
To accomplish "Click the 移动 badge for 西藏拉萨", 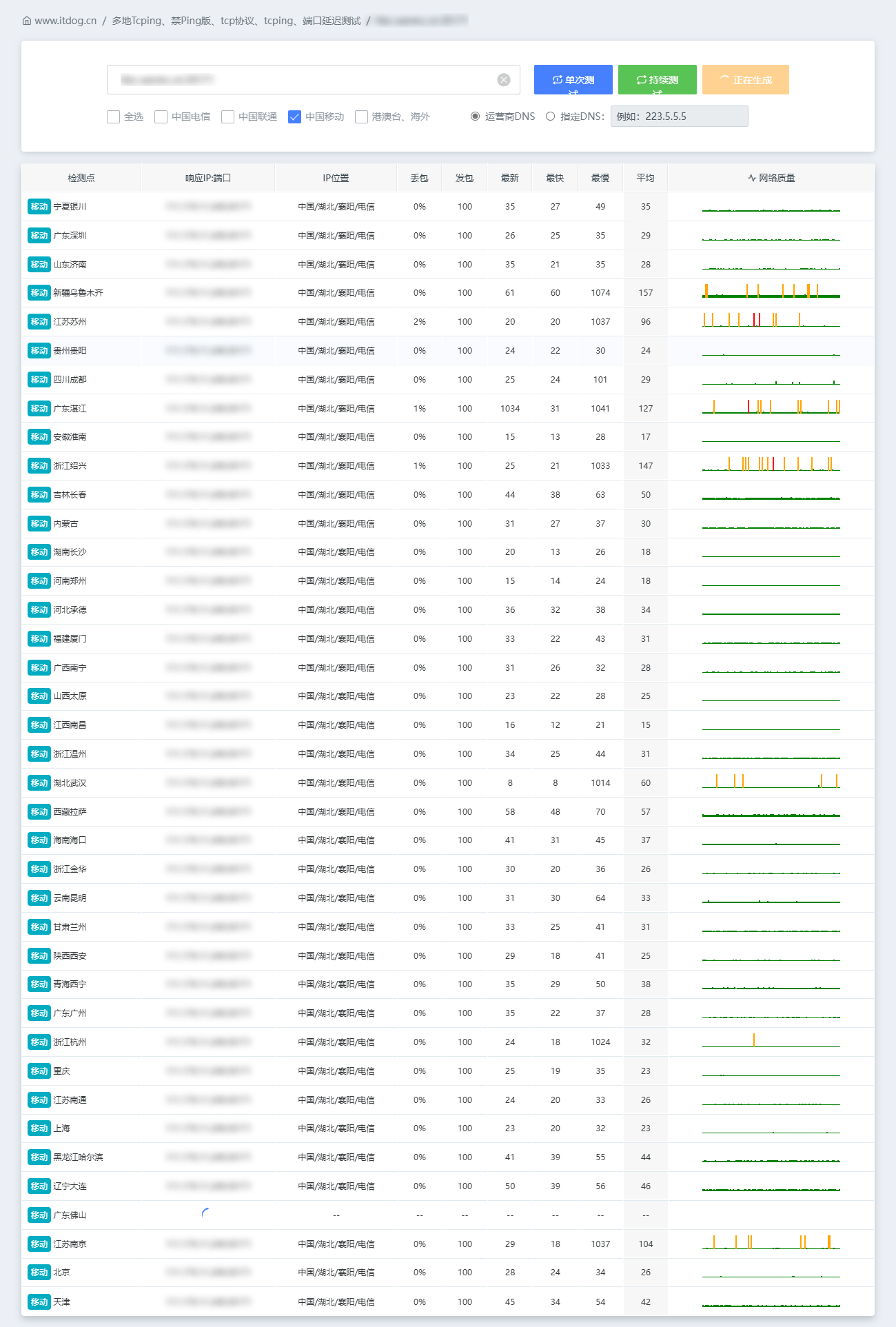I will click(39, 812).
